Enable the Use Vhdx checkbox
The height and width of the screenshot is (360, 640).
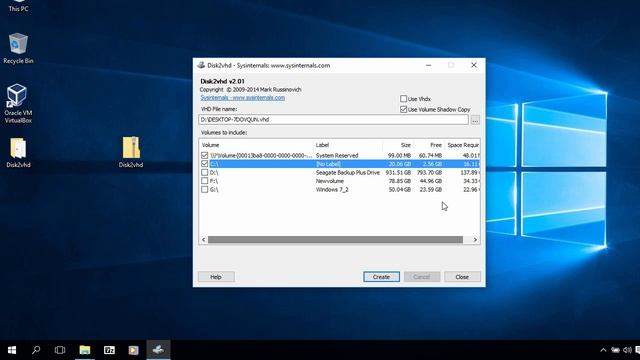pos(404,99)
